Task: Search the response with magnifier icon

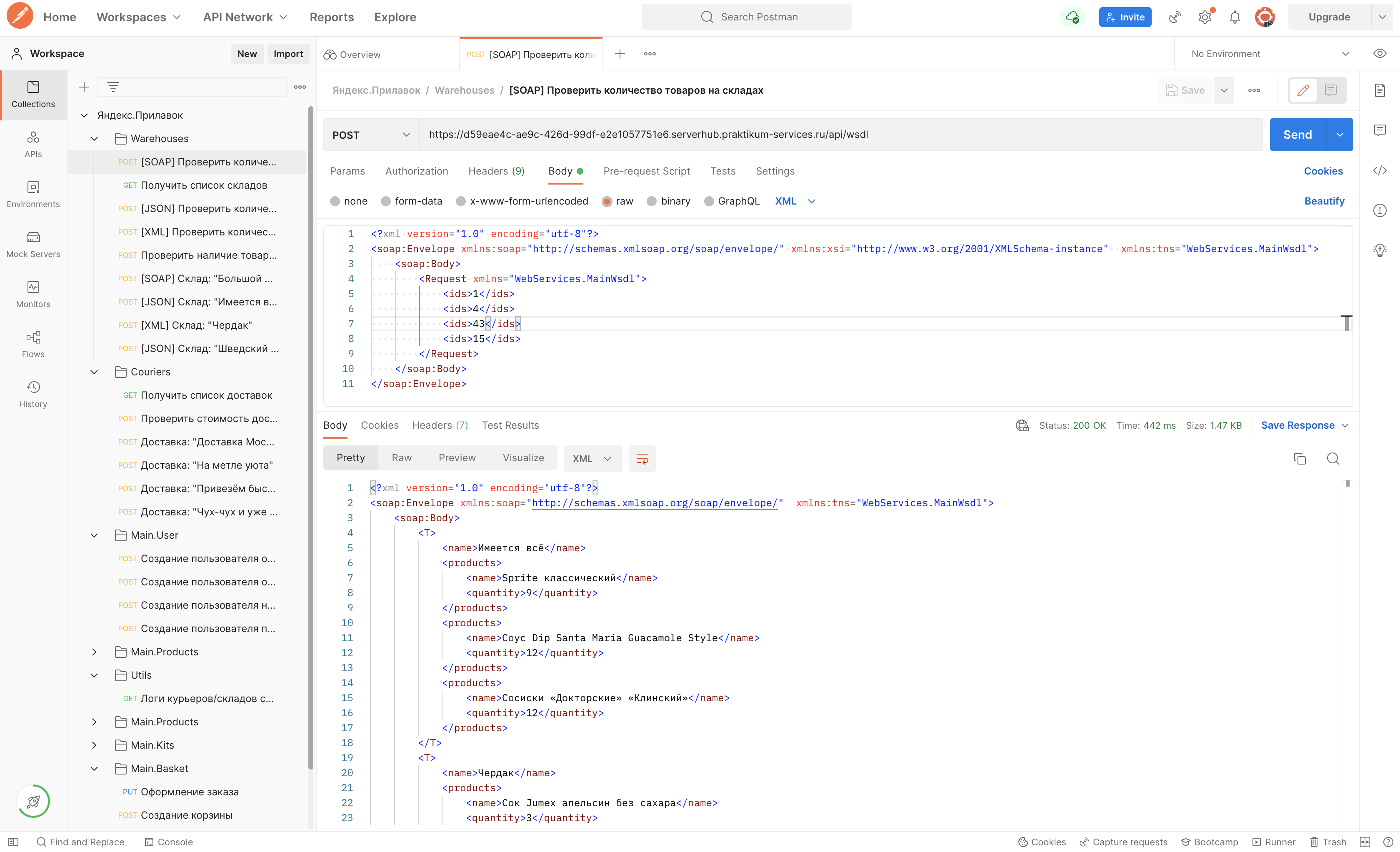Action: coord(1333,458)
